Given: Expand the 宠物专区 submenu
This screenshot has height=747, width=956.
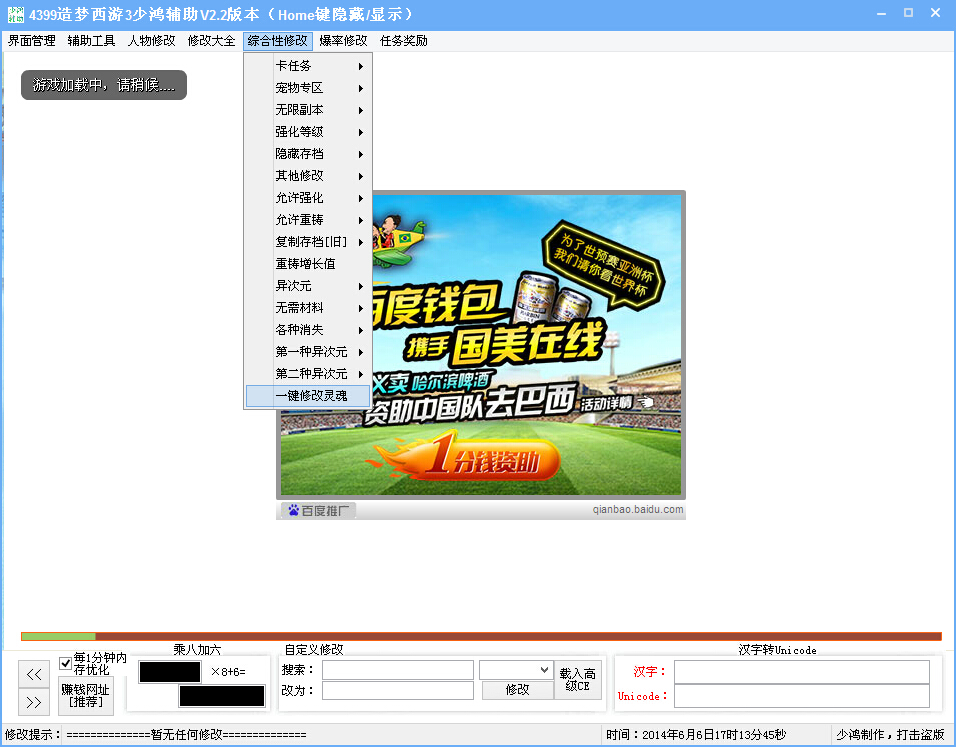Looking at the screenshot, I should tap(308, 88).
